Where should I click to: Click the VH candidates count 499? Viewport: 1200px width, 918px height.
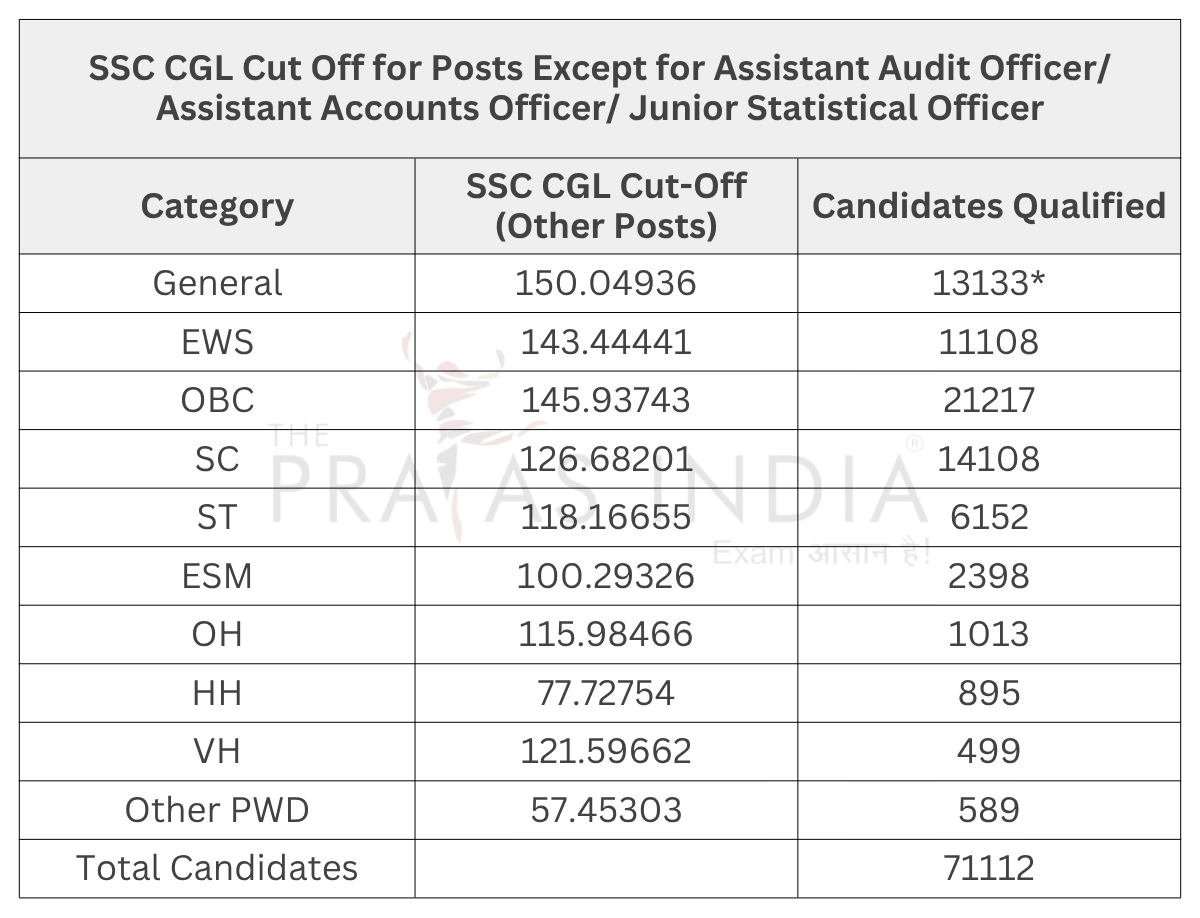pos(988,751)
